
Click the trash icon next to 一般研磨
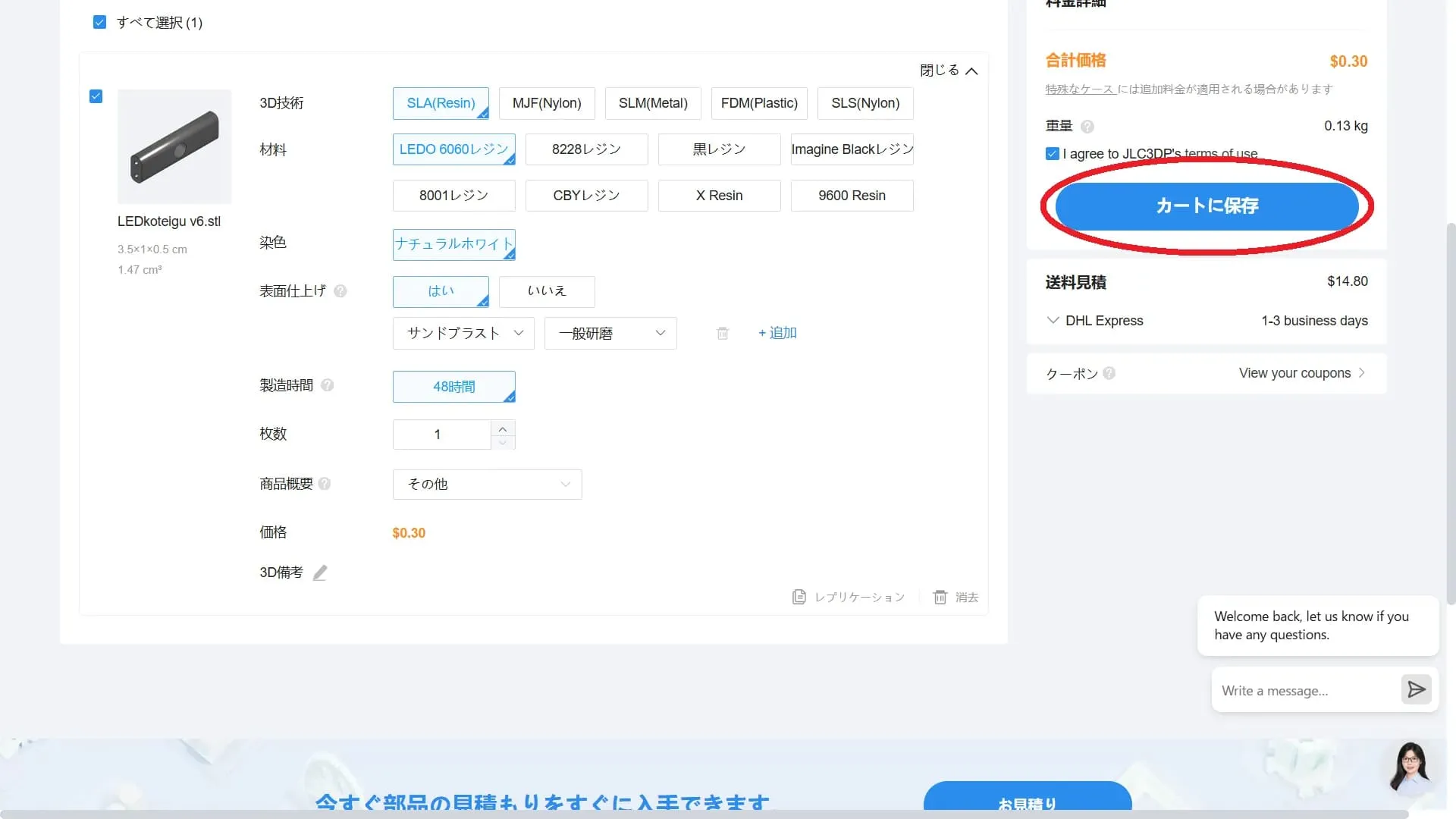coord(723,334)
